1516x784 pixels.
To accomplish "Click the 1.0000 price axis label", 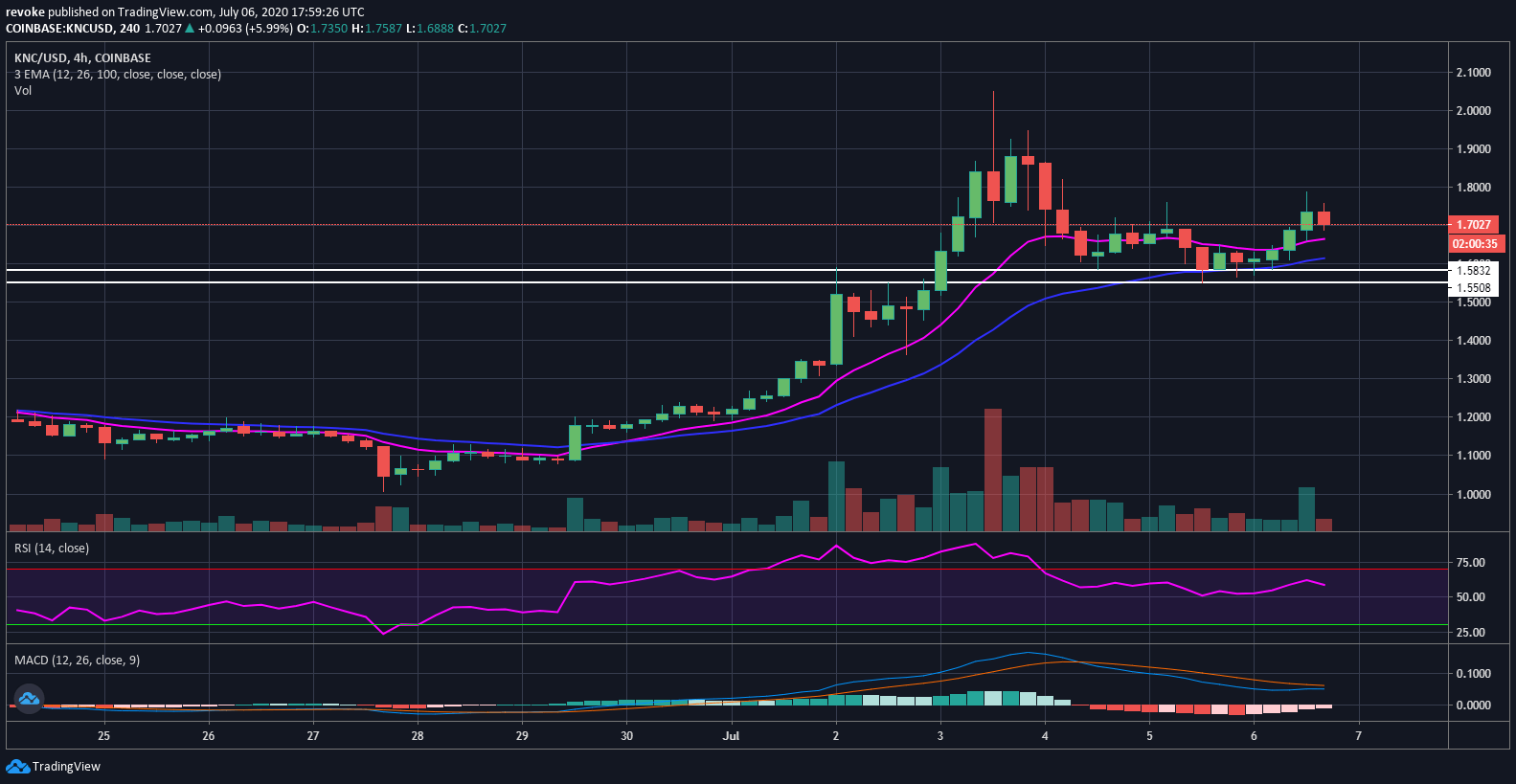I will 1474,495.
